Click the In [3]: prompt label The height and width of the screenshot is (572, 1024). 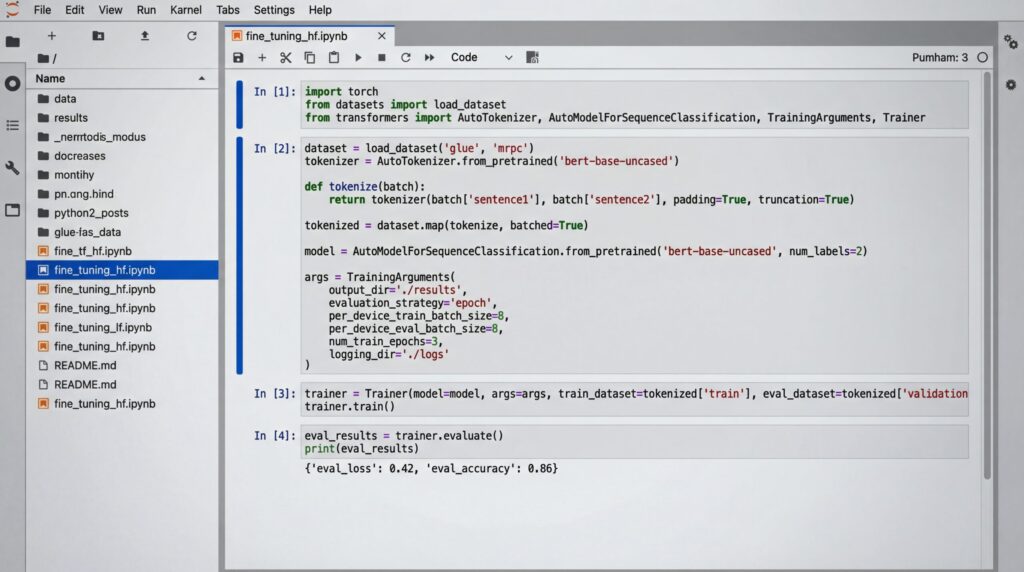pos(274,394)
